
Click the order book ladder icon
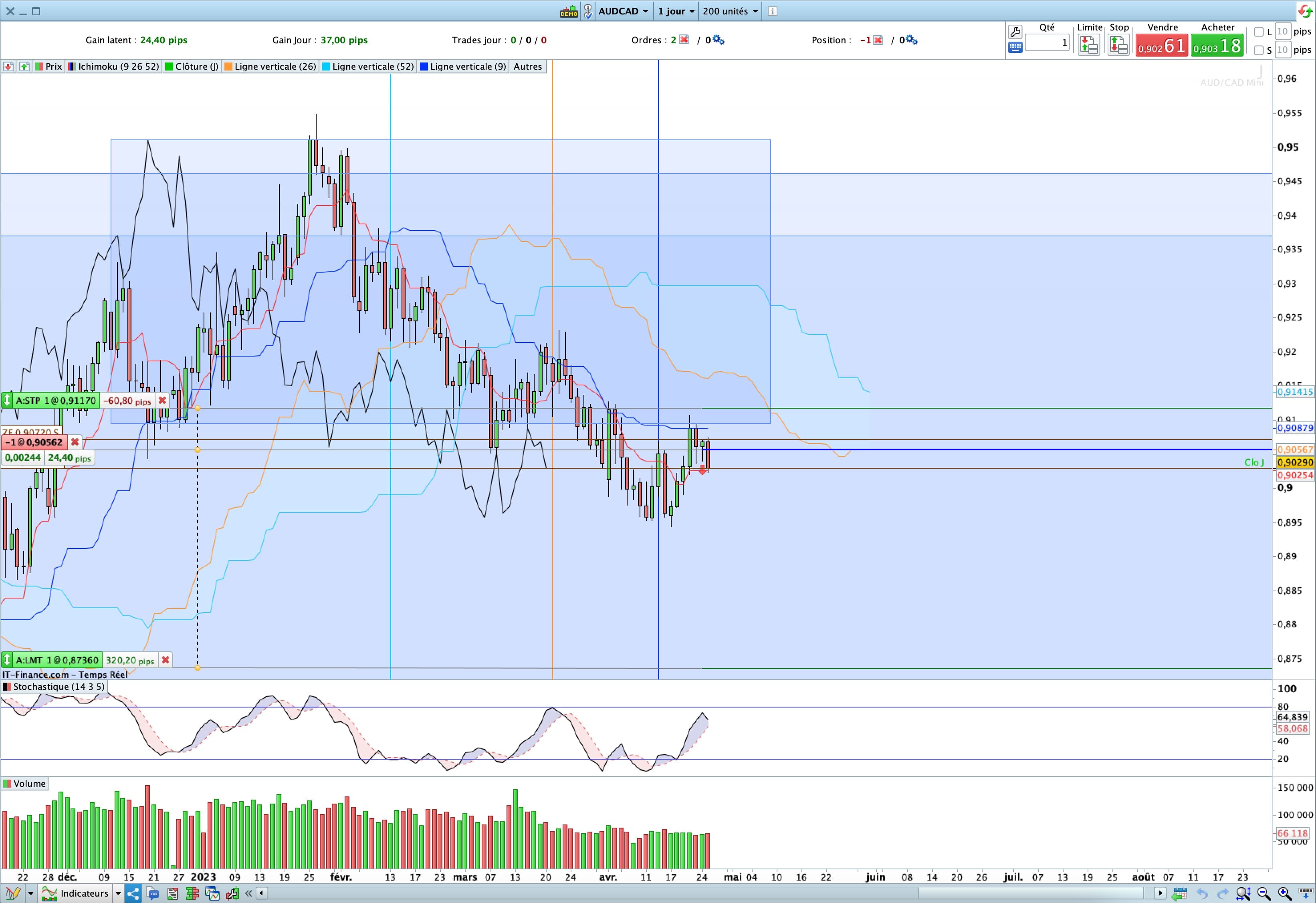(x=192, y=894)
